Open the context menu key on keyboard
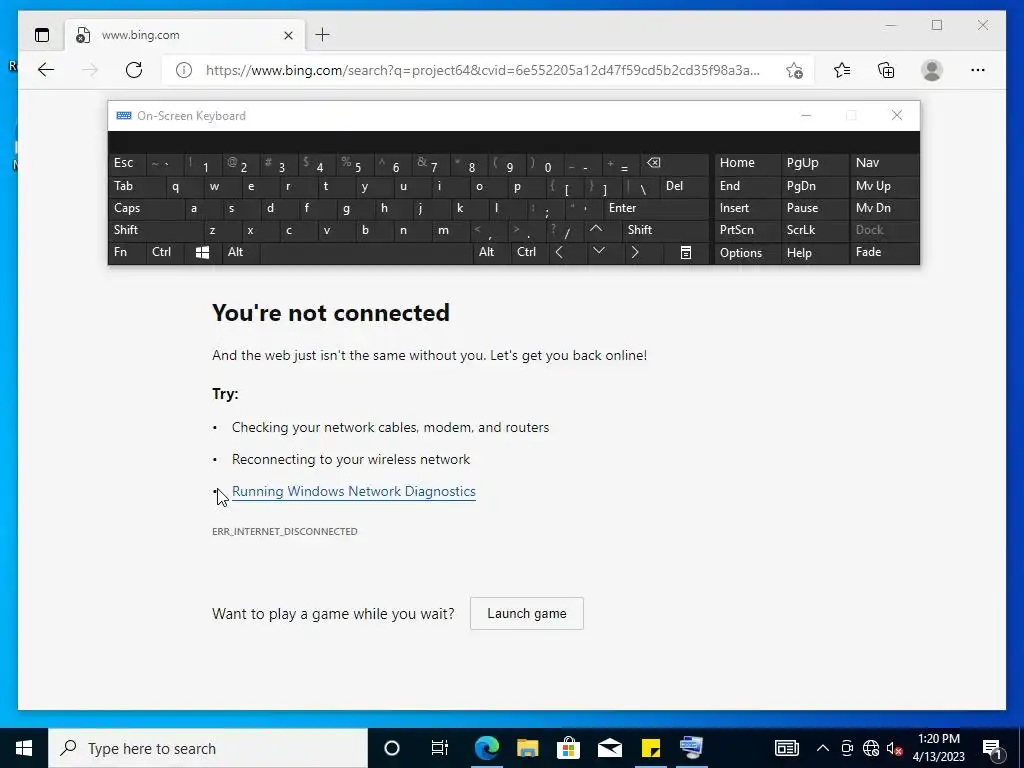1024x768 pixels. (x=686, y=253)
